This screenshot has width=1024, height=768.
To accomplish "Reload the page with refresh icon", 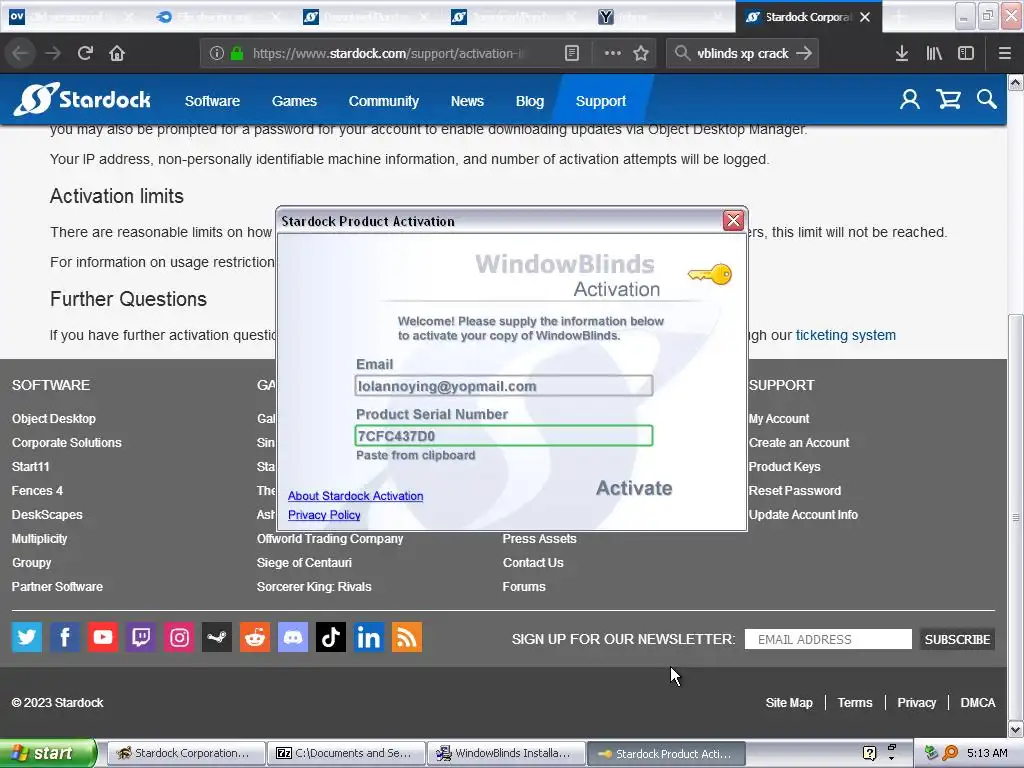I will click(85, 53).
